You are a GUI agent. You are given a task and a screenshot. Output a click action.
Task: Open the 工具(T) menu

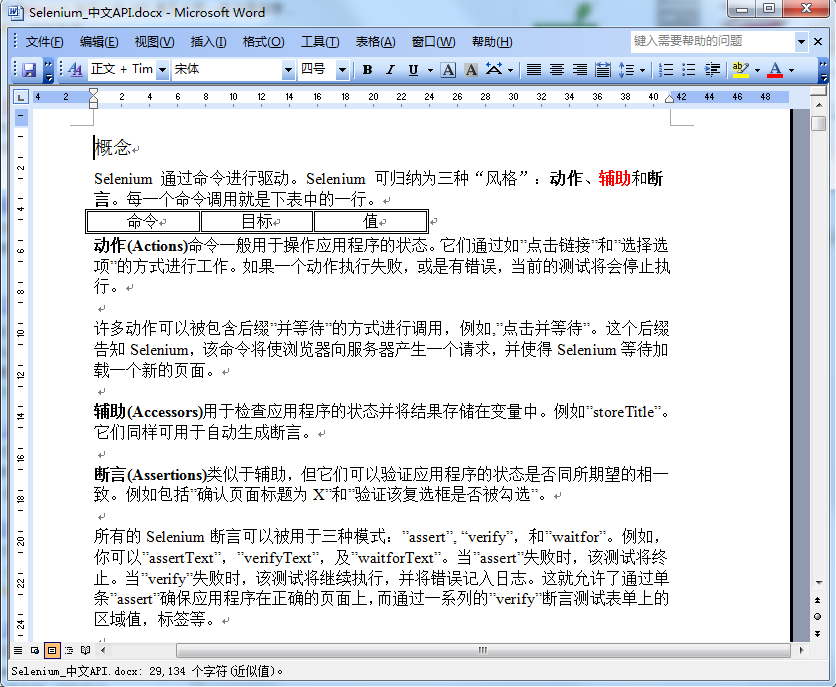[320, 42]
